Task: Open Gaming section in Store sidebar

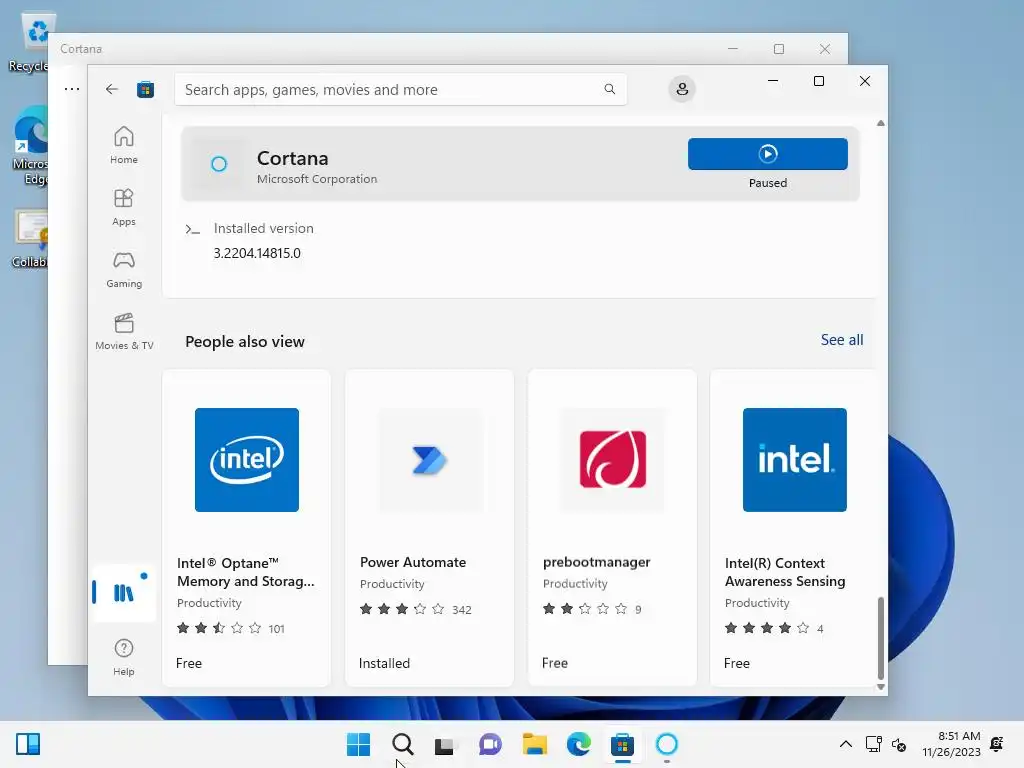Action: (x=123, y=269)
